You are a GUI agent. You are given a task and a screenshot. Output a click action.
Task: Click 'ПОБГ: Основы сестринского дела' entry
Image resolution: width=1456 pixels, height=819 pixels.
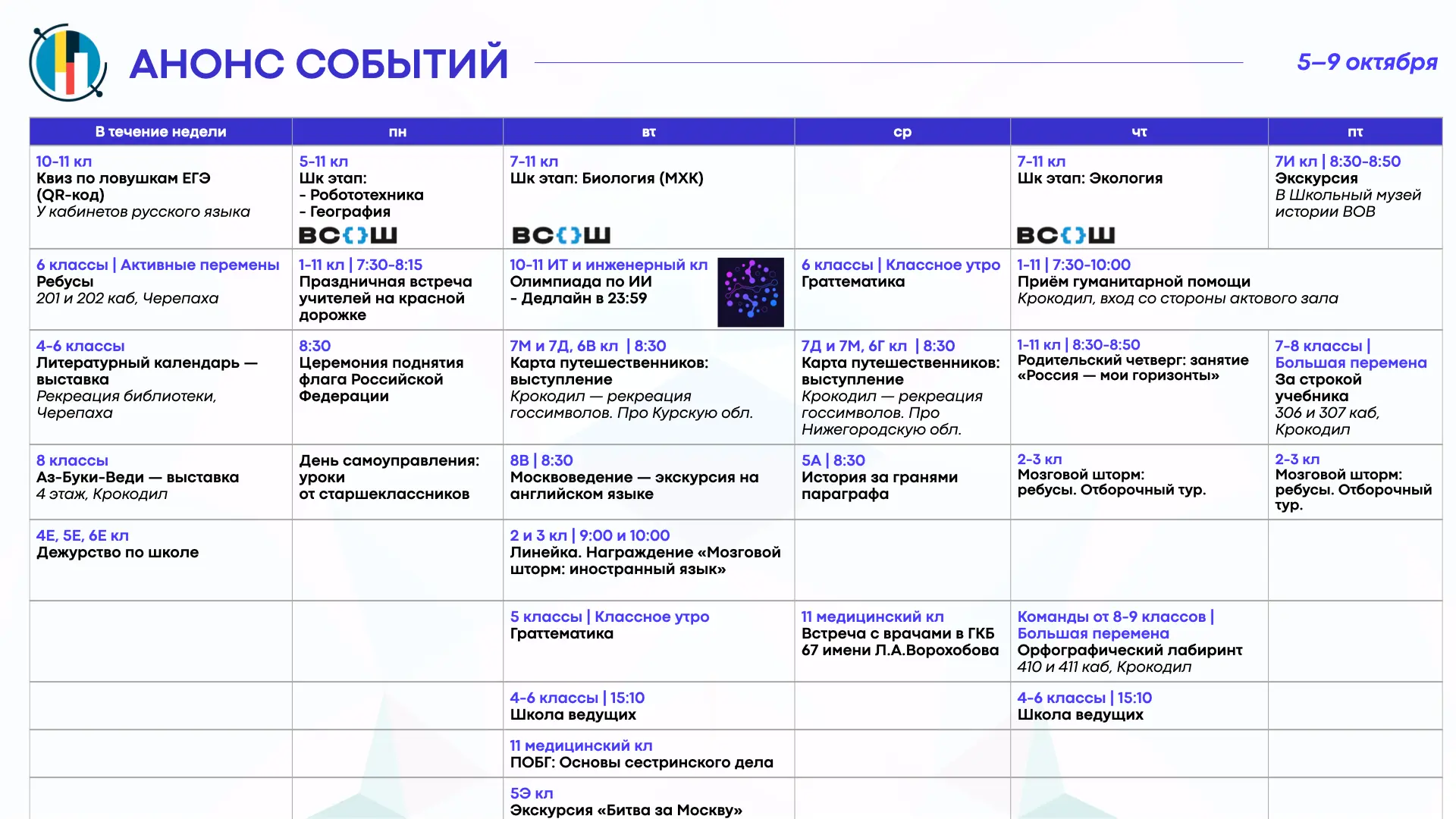(642, 762)
